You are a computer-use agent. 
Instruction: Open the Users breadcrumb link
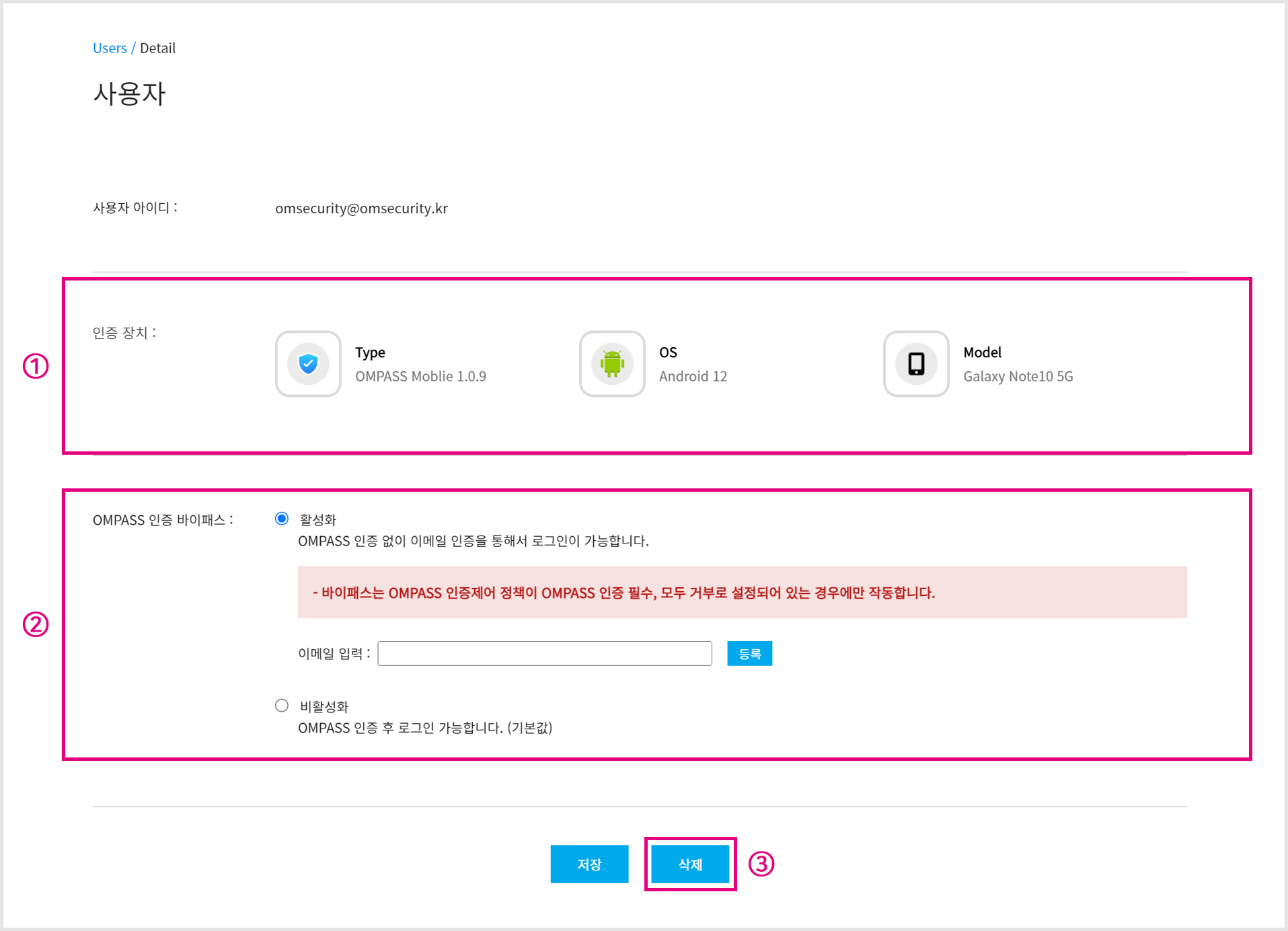(110, 48)
